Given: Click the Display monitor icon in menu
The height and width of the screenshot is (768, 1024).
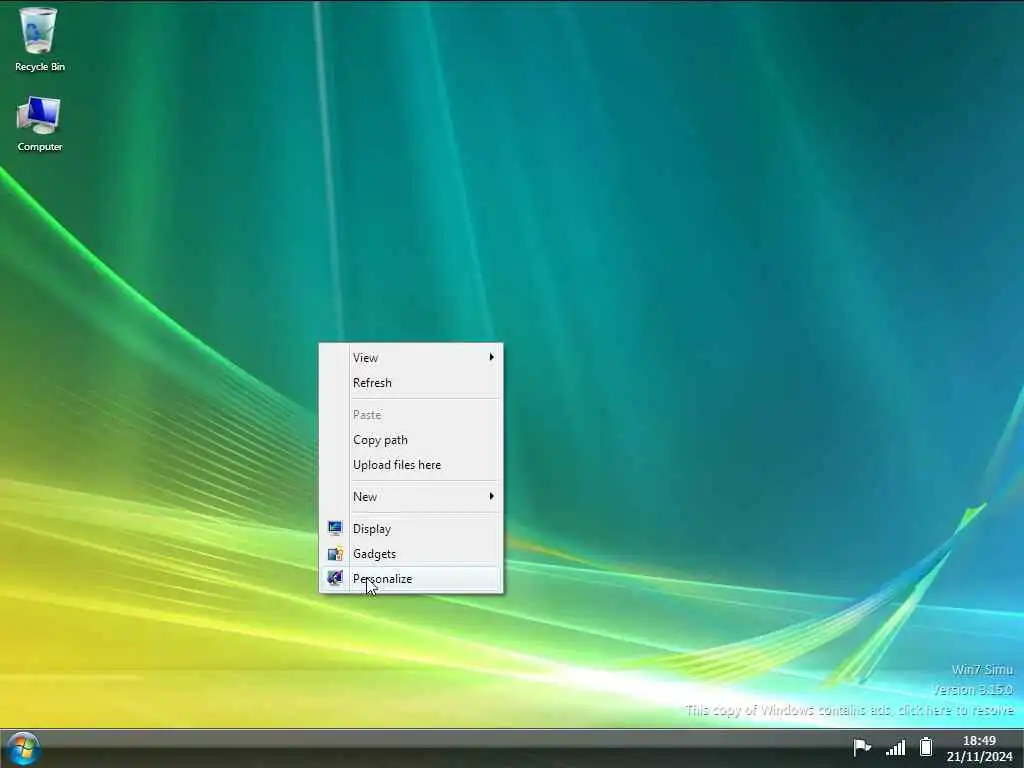Looking at the screenshot, I should pos(335,528).
